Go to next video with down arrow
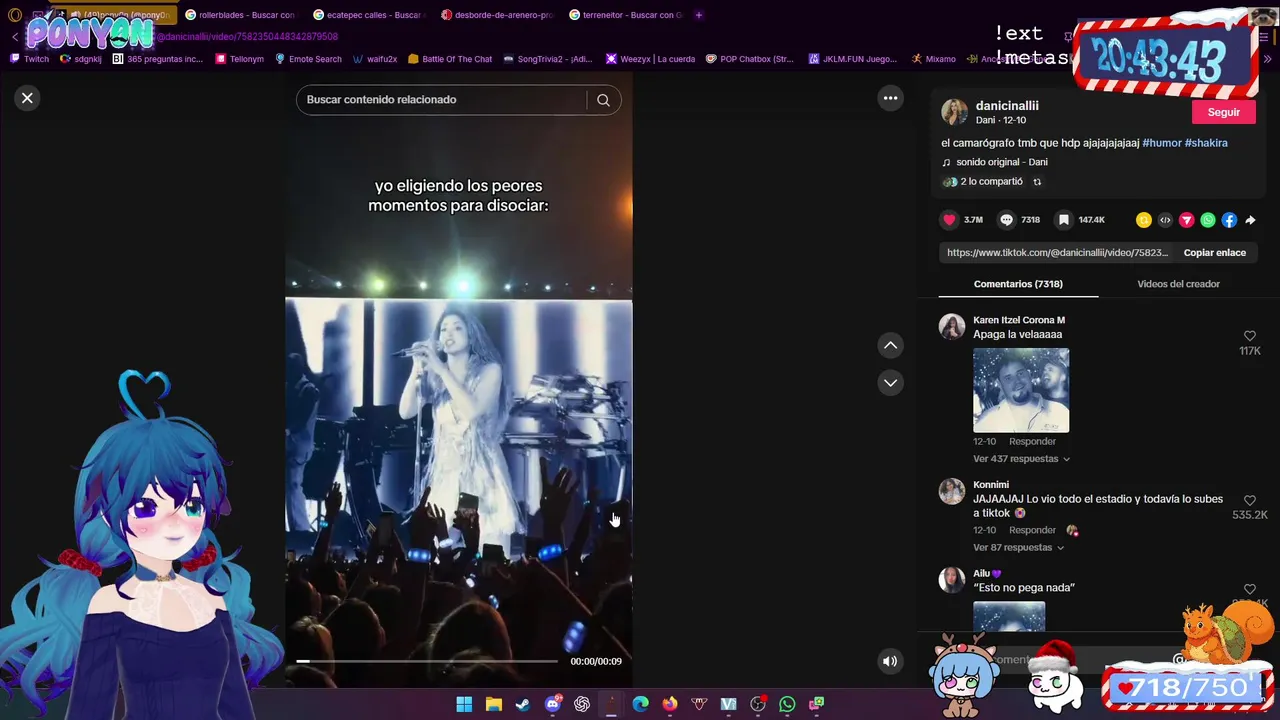Image resolution: width=1280 pixels, height=720 pixels. coord(890,383)
